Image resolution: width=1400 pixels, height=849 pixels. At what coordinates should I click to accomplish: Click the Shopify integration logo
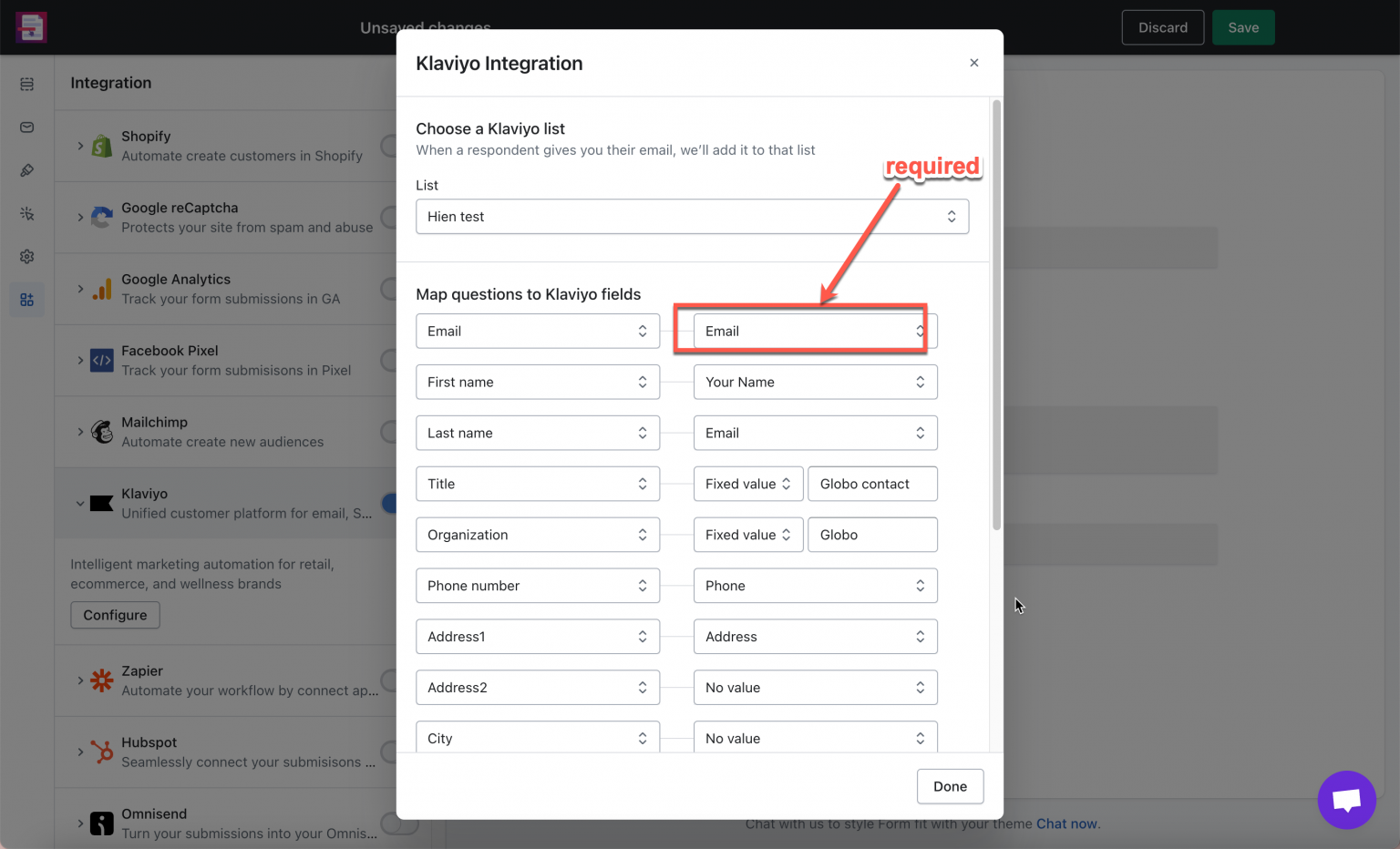101,146
